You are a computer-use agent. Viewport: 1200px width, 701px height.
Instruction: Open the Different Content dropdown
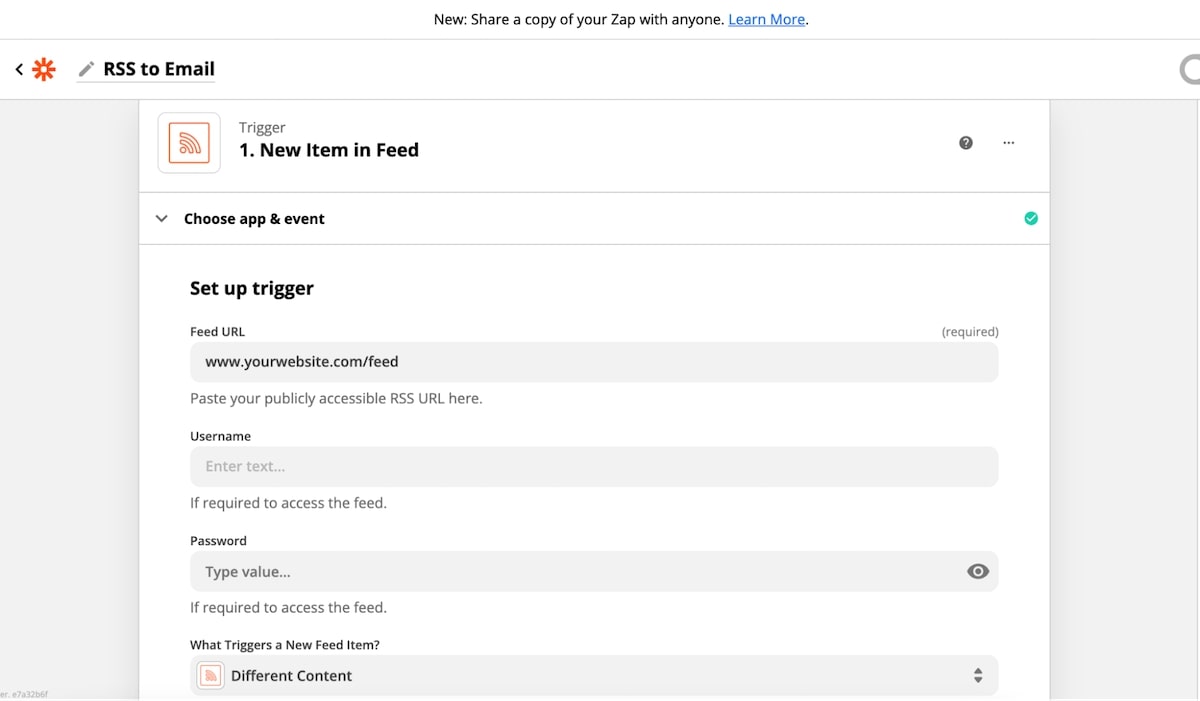click(x=580, y=676)
